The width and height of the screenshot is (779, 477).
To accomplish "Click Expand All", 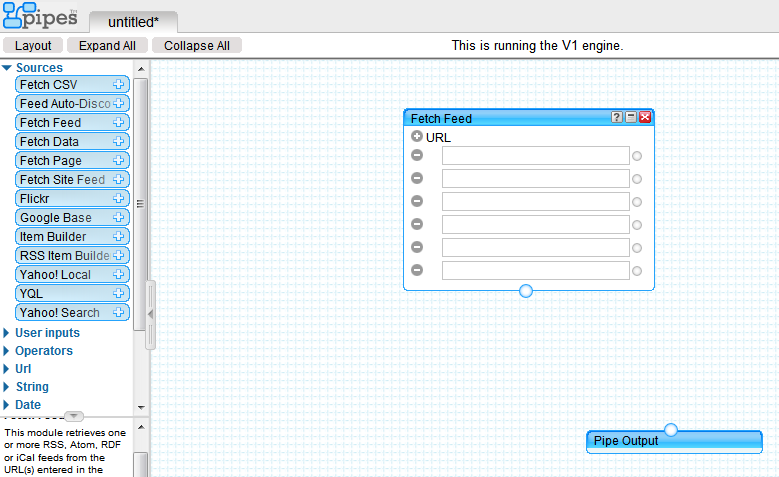I will (x=107, y=45).
